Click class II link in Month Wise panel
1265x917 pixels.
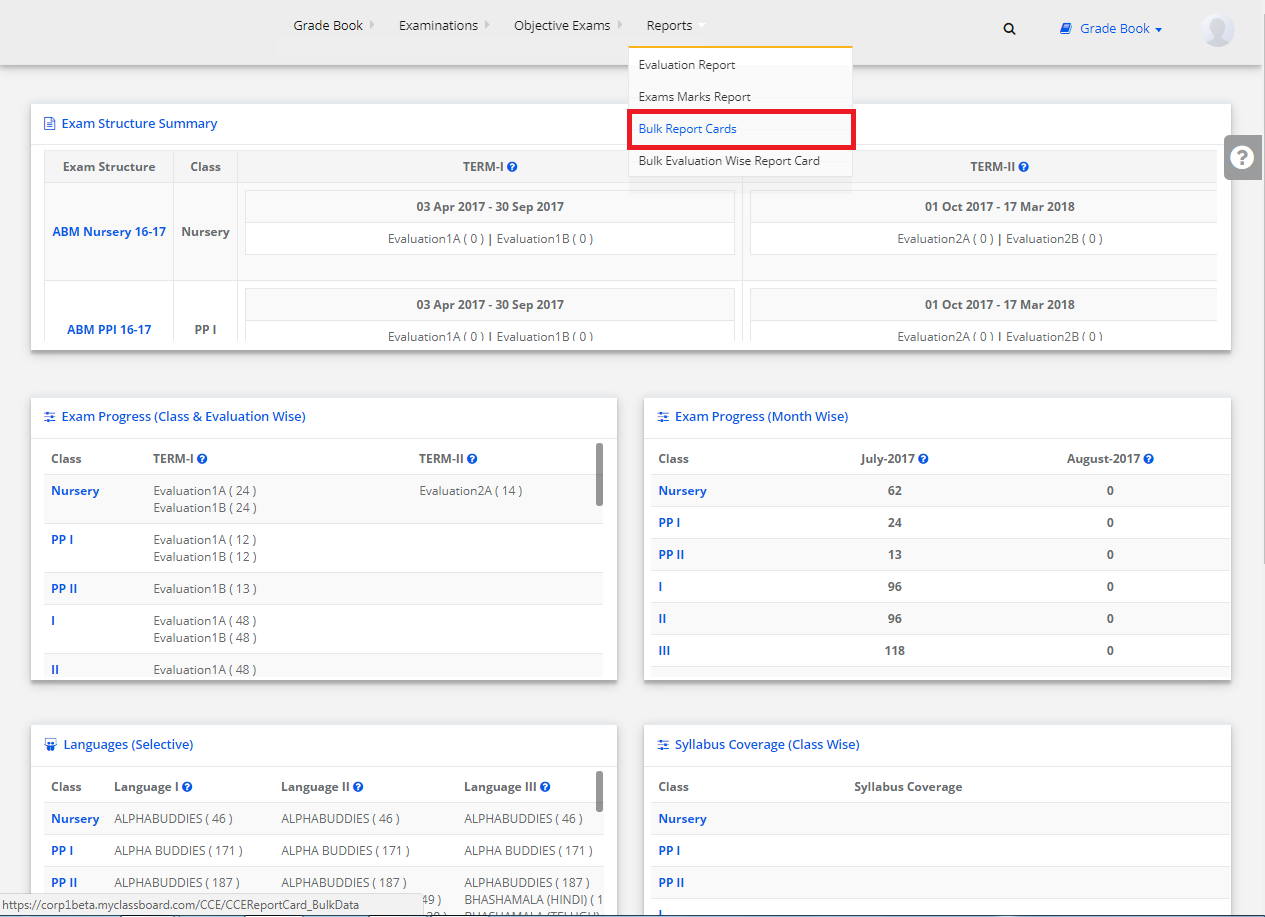(662, 619)
